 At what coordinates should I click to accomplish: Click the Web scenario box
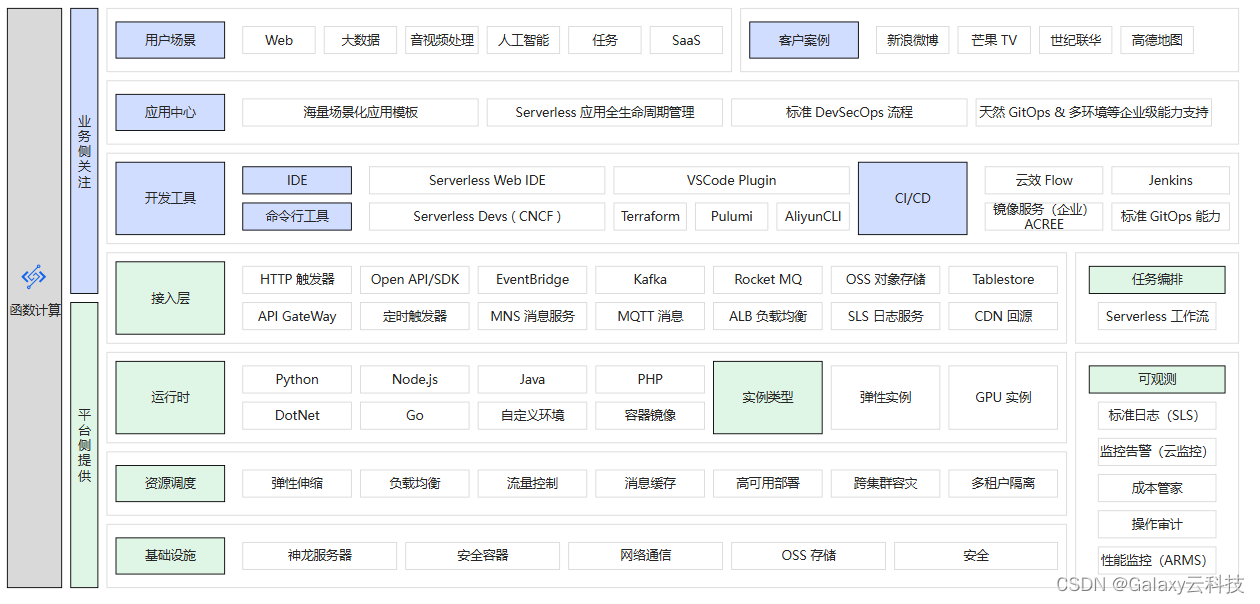tap(279, 40)
